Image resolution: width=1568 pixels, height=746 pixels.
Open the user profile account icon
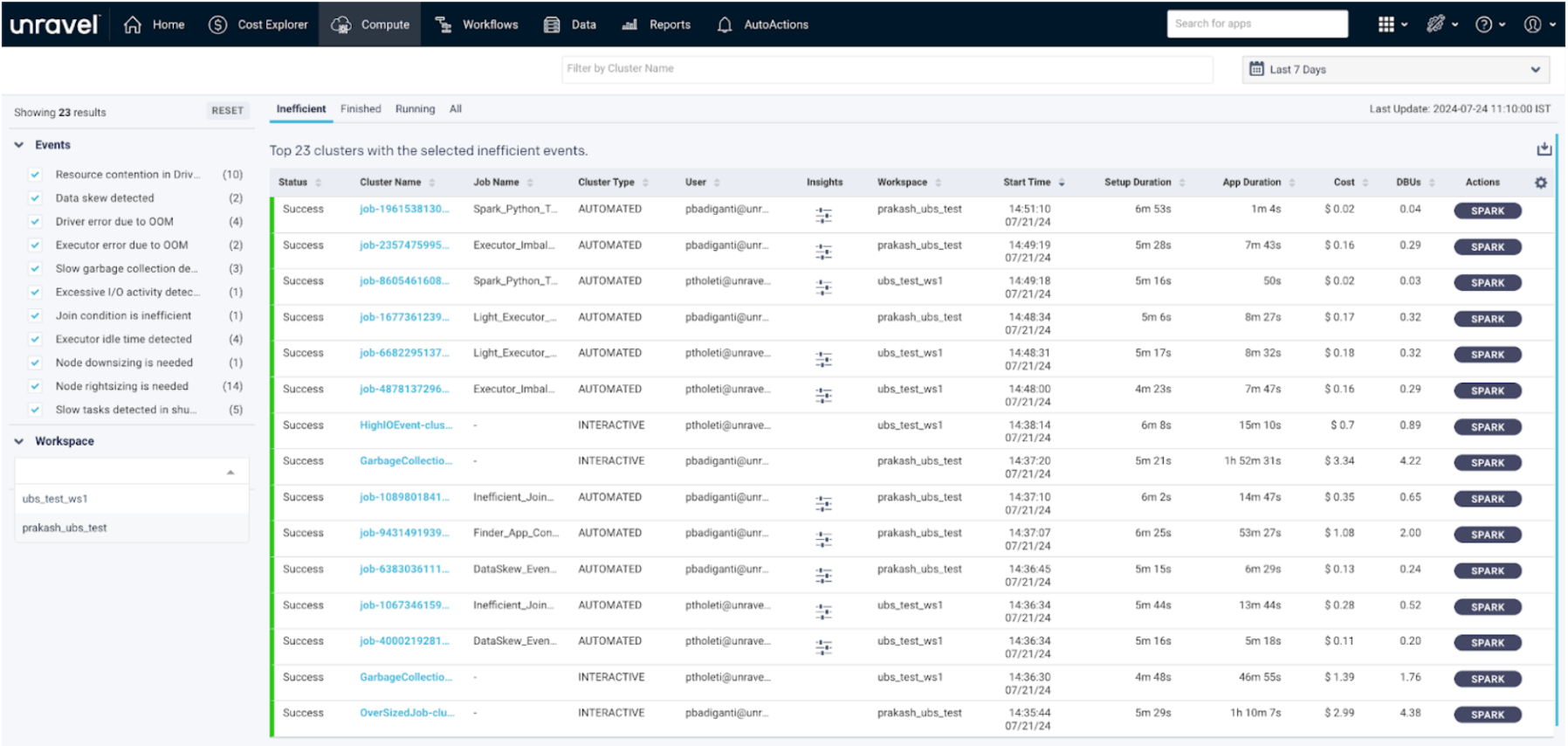tap(1532, 24)
